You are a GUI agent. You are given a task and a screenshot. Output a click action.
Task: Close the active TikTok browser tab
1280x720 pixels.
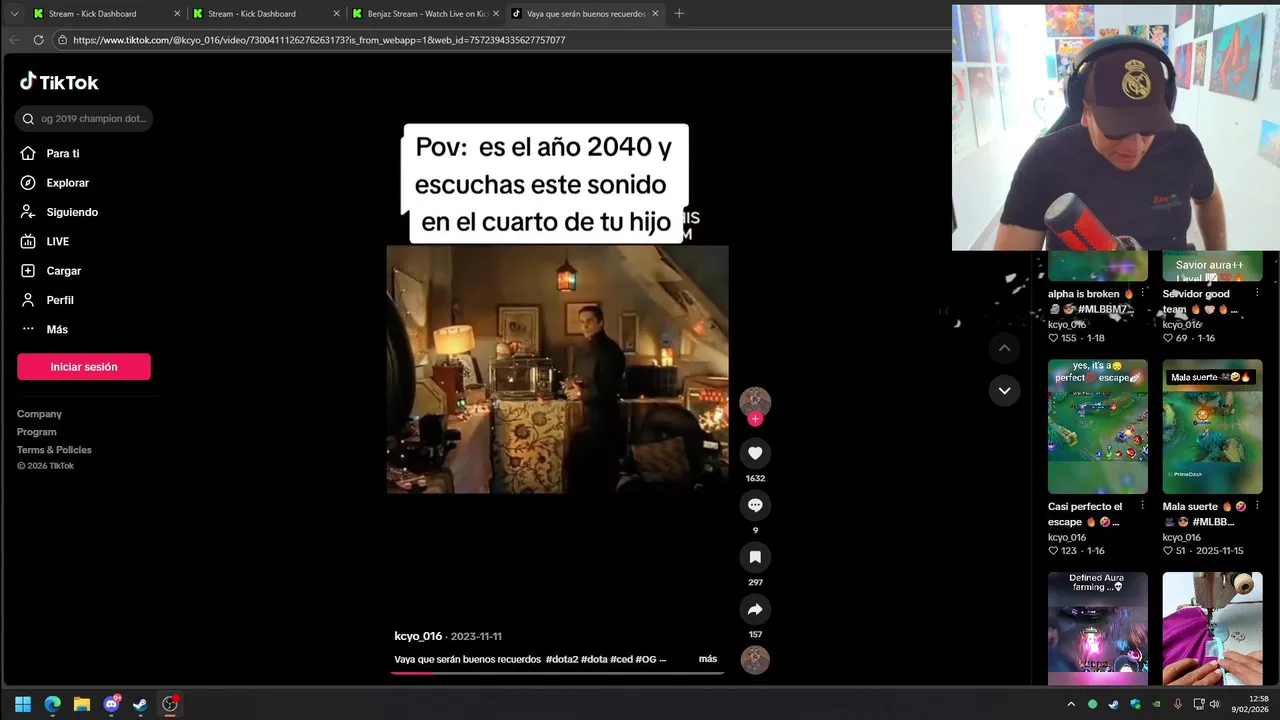pyautogui.click(x=655, y=14)
